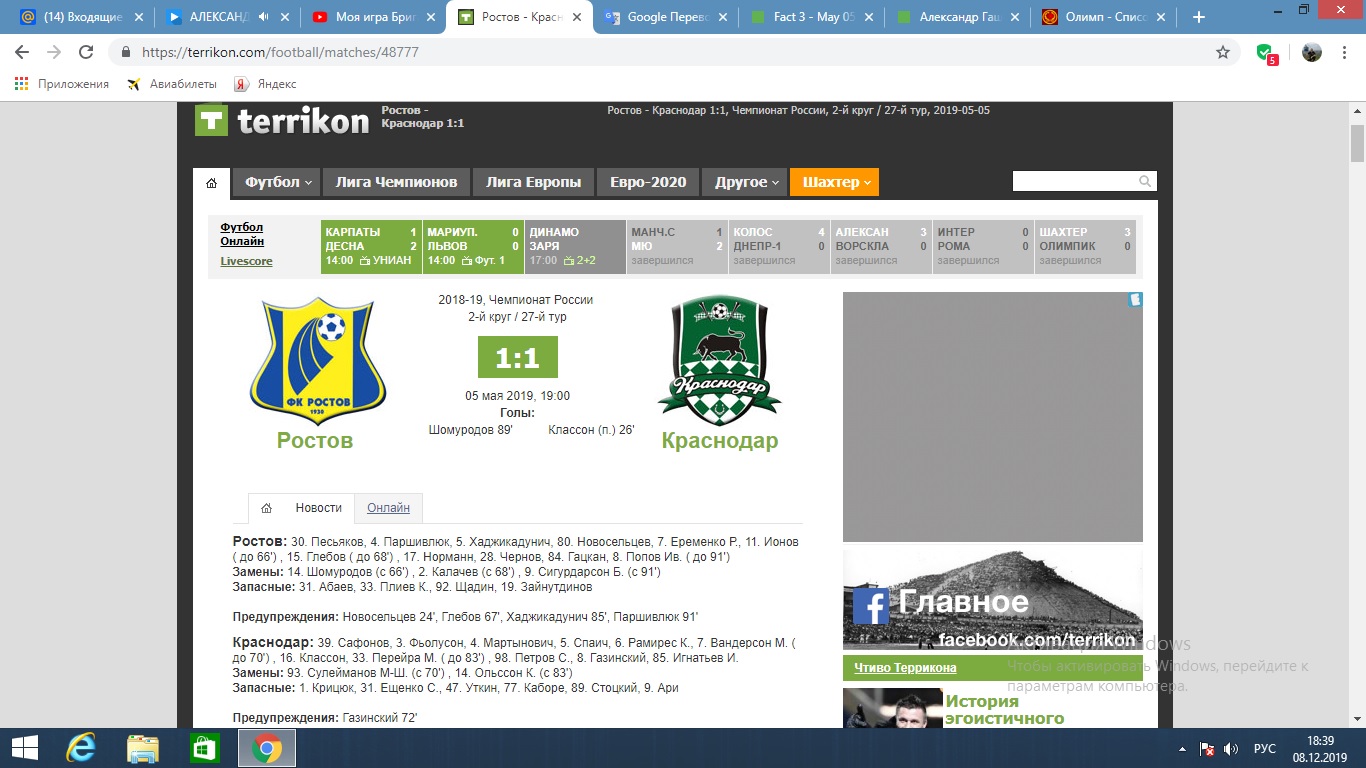Open the Чтиво Террикона link
Screen dimensions: 1366x768
pyautogui.click(x=904, y=667)
